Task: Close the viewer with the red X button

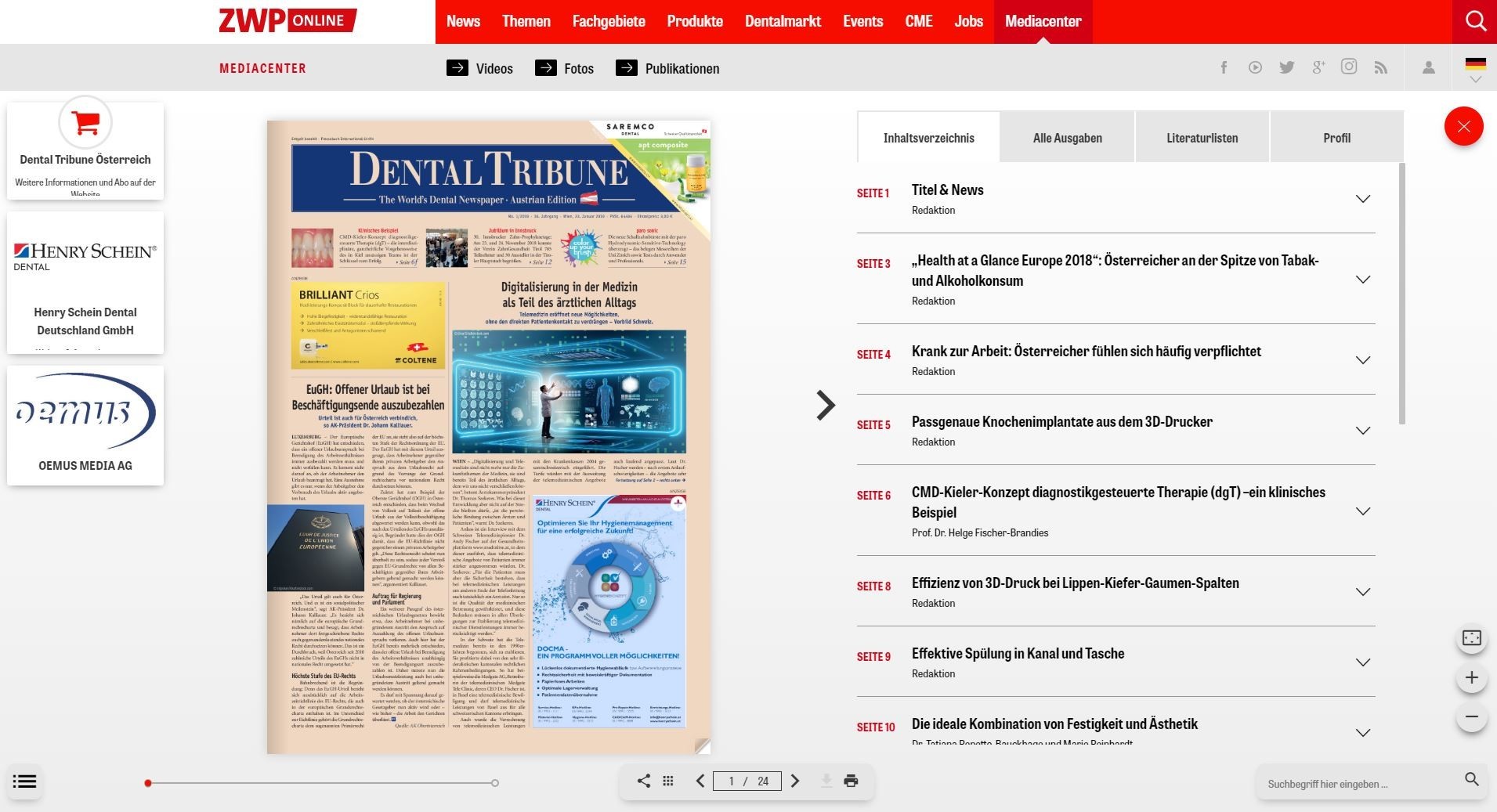Action: [1463, 126]
